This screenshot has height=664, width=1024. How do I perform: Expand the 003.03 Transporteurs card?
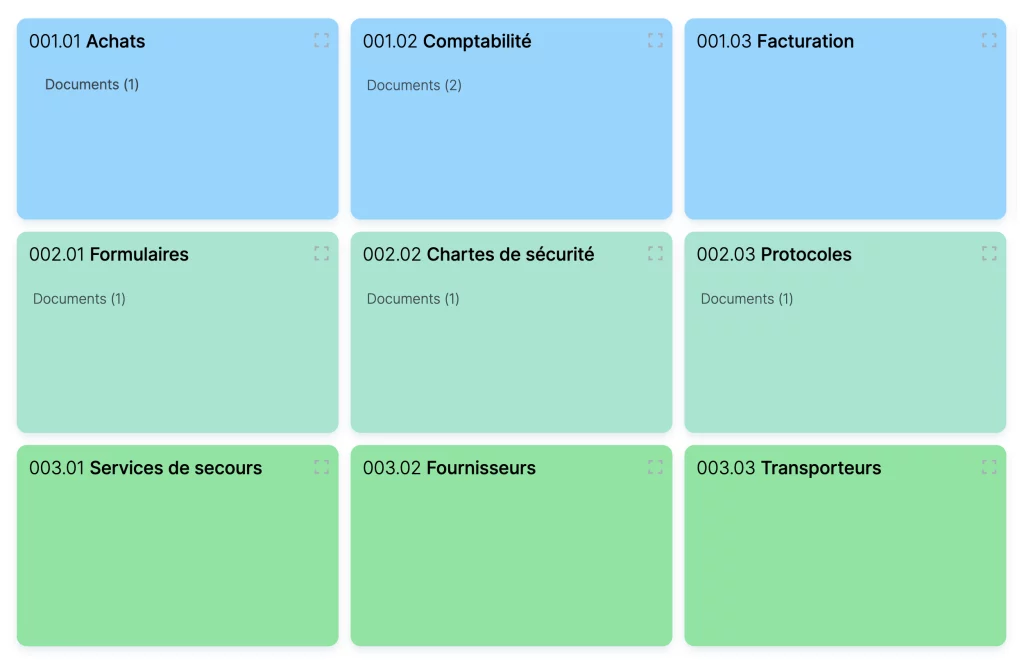tap(990, 467)
